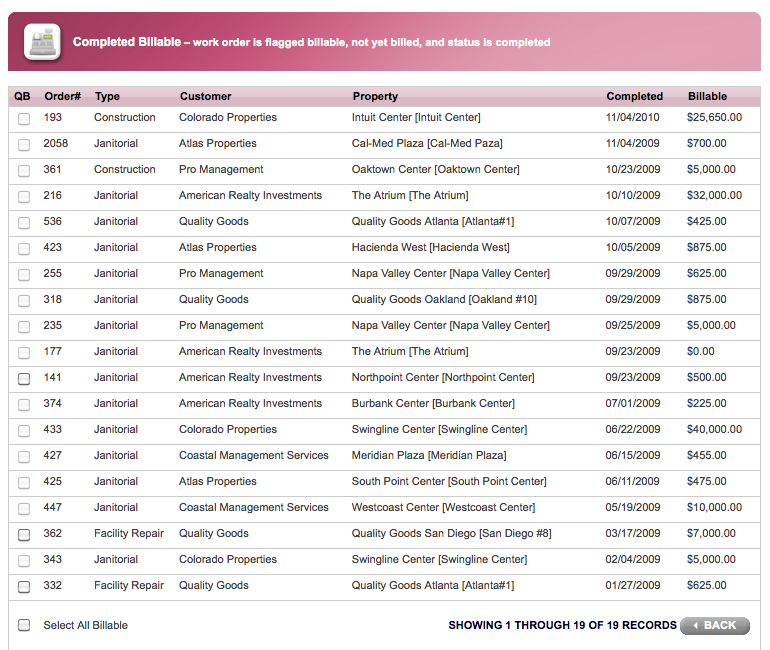Check the box for order 362
Image resolution: width=770 pixels, height=650 pixels.
(x=24, y=535)
